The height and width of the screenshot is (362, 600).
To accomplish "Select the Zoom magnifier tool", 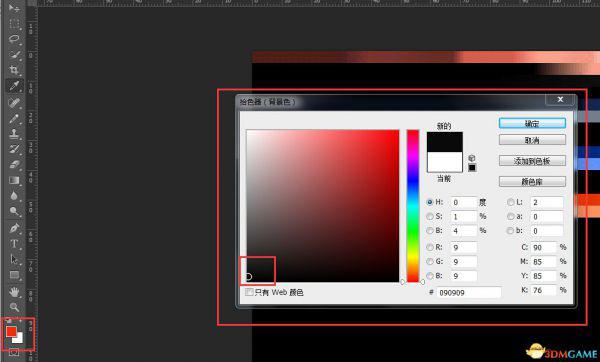I will (x=15, y=307).
